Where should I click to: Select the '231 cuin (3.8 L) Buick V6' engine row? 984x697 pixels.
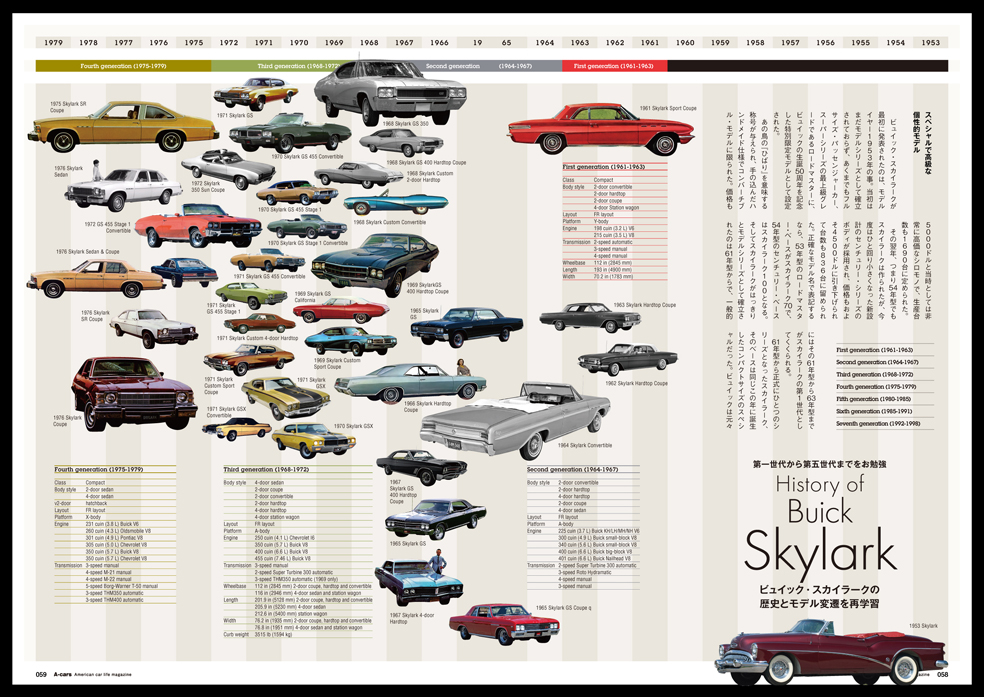114,524
